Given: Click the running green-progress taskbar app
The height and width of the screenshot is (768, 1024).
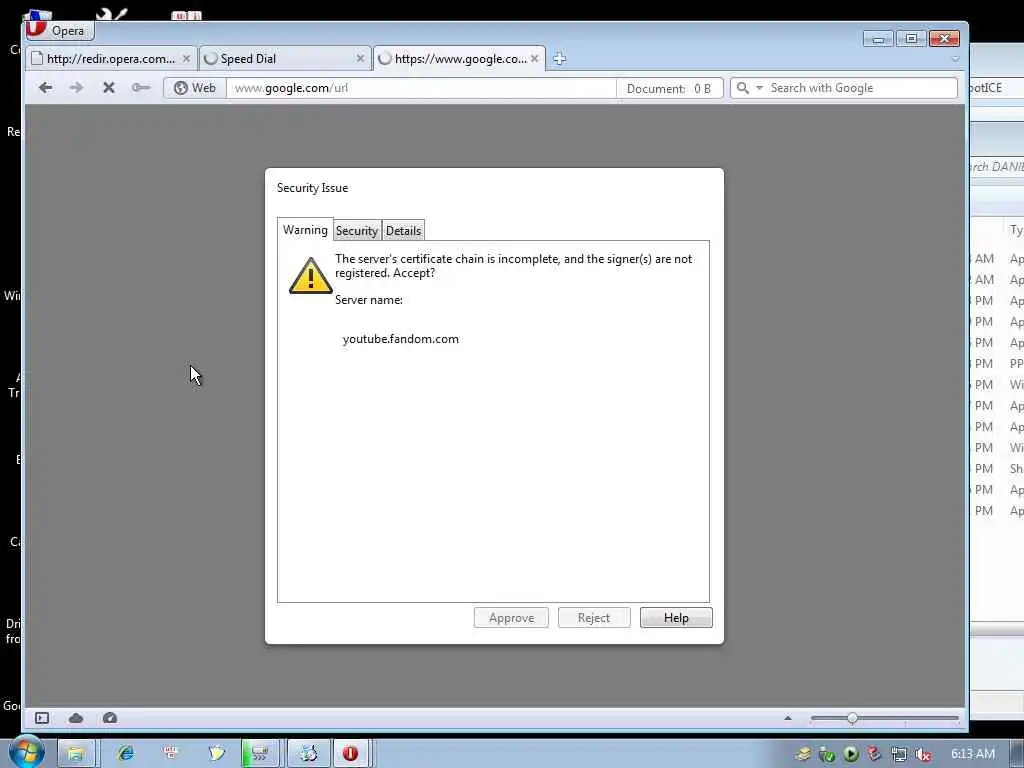Looking at the screenshot, I should coord(259,754).
